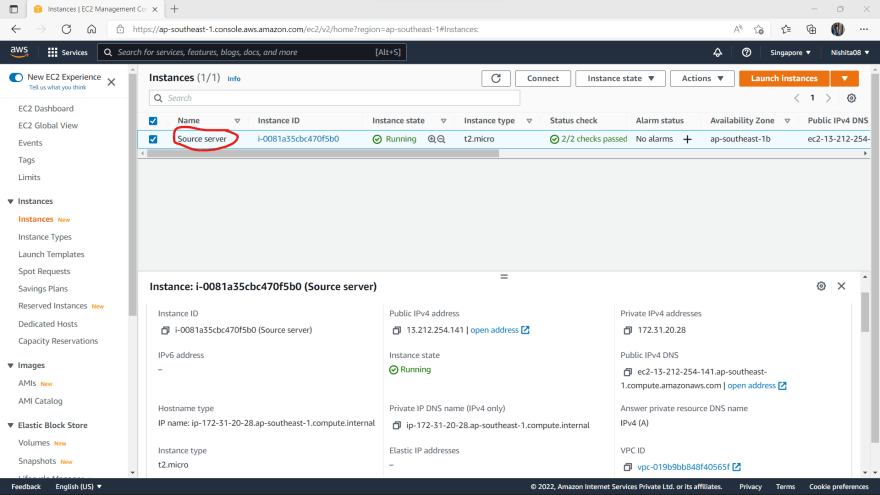Collapse the Images sidebar section
This screenshot has width=880, height=495.
(x=10, y=365)
